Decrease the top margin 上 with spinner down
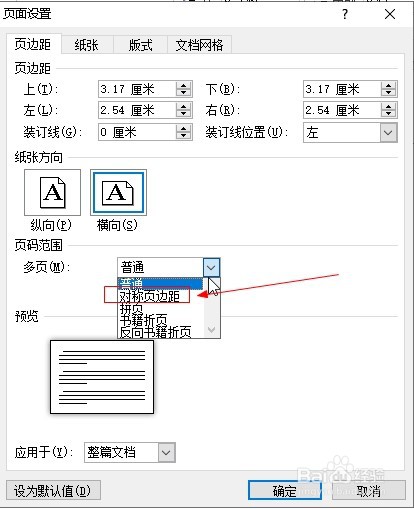Image resolution: width=414 pixels, height=509 pixels. (183, 93)
